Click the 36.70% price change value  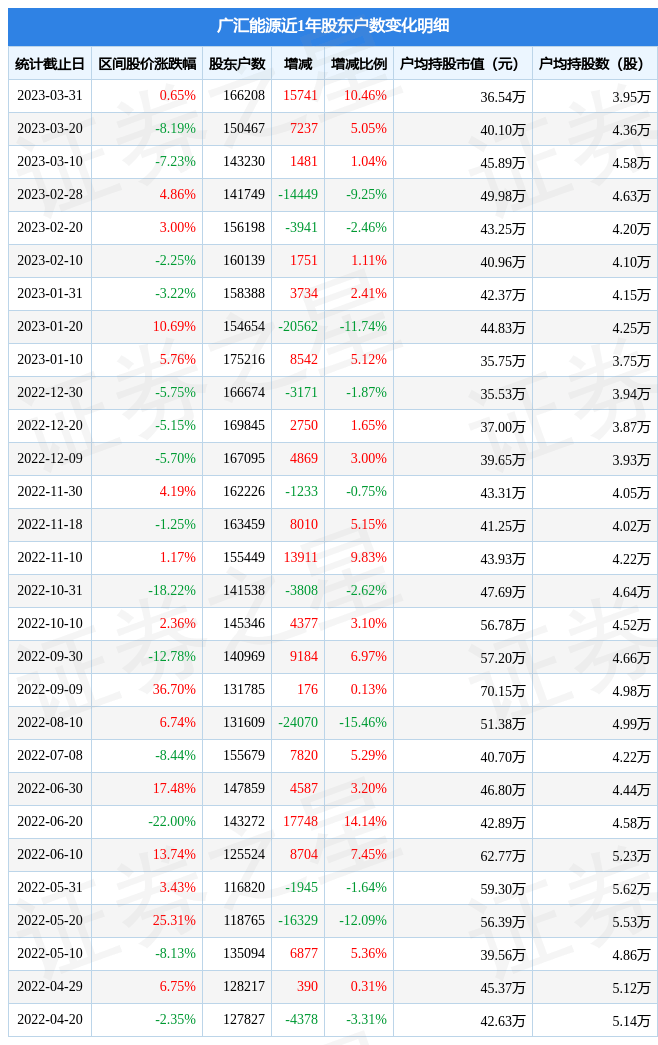[175, 689]
